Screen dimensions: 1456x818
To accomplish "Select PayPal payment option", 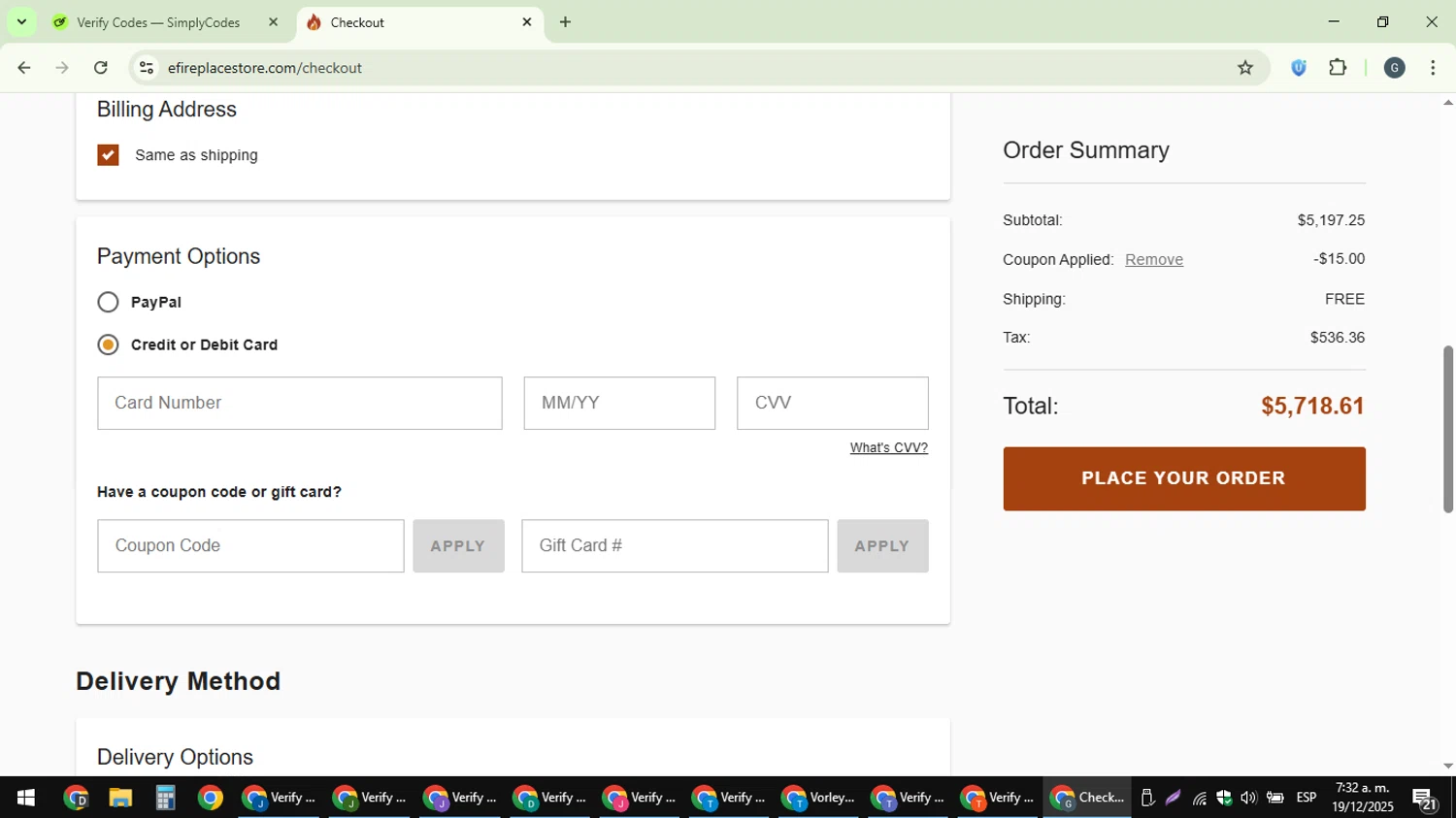I will click(108, 302).
